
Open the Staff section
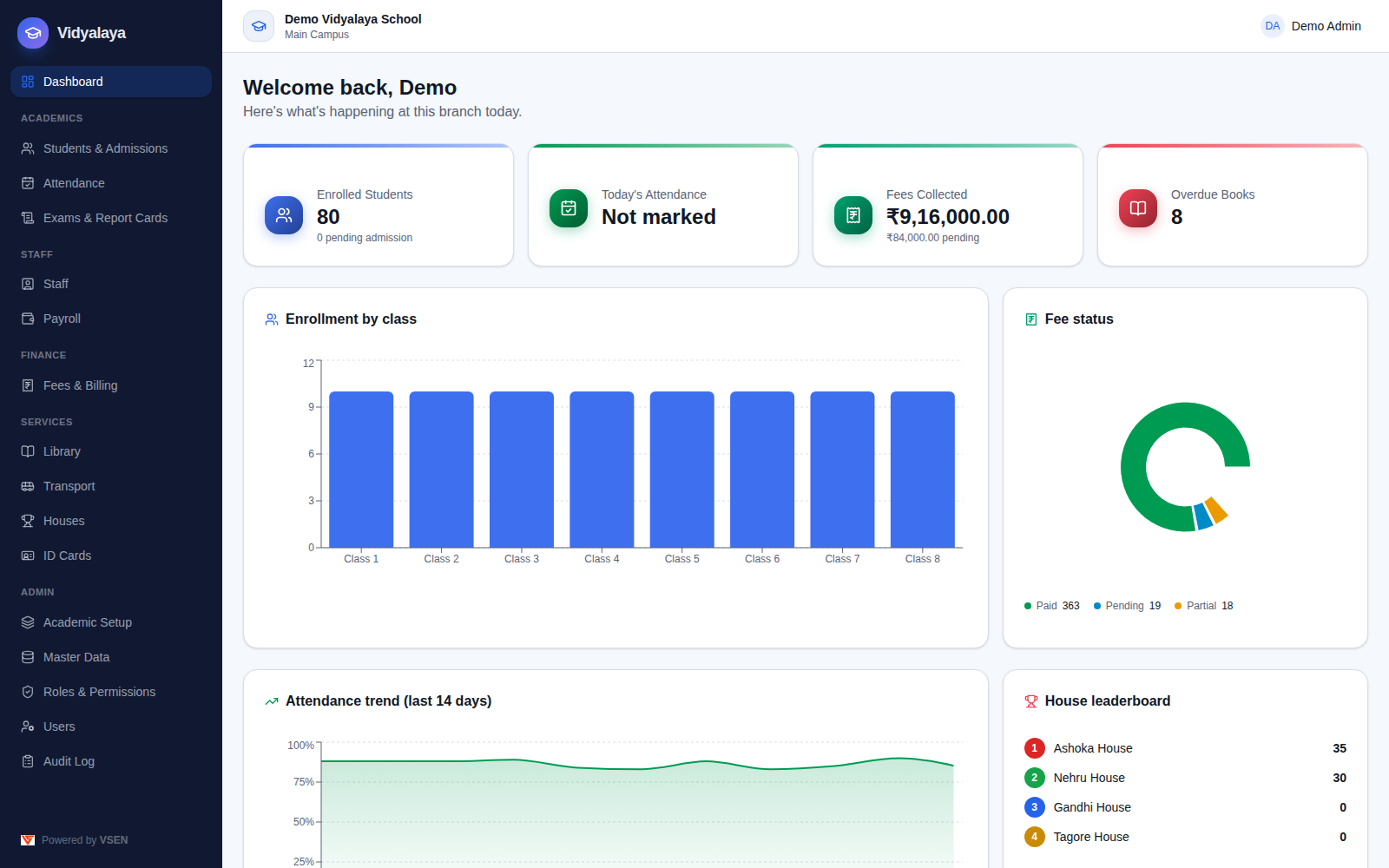[111, 284]
